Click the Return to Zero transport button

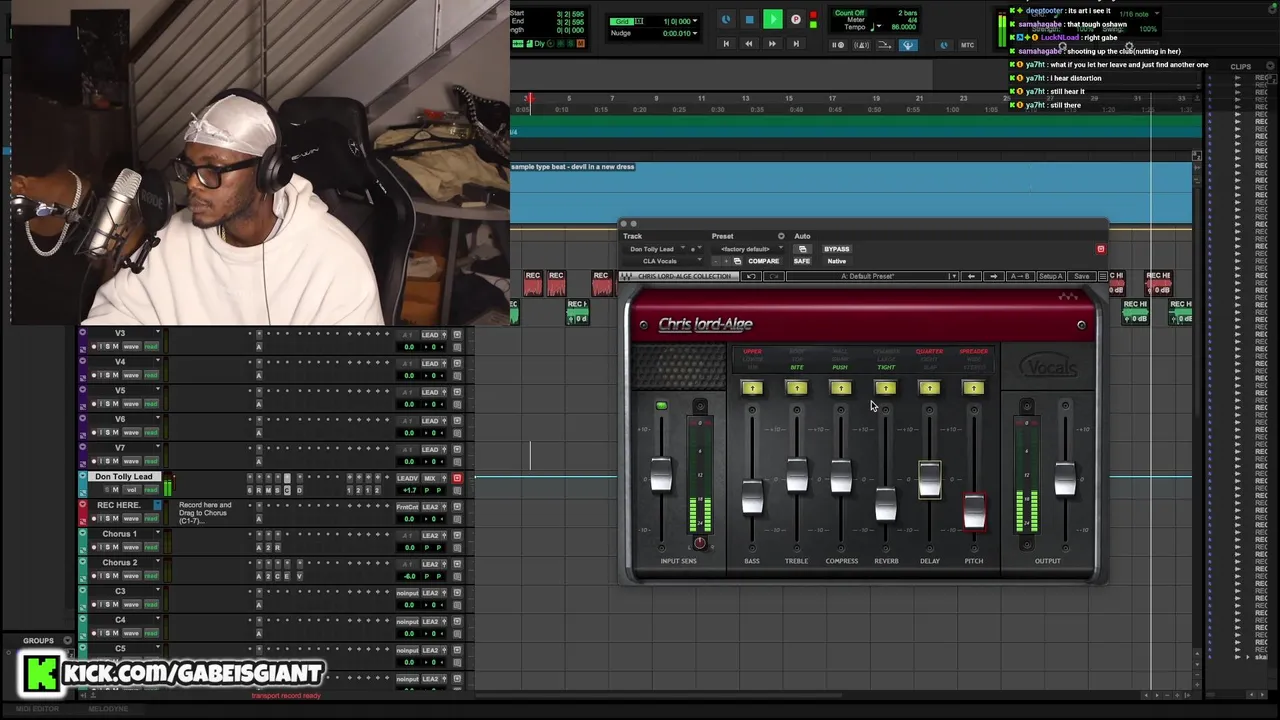(726, 44)
